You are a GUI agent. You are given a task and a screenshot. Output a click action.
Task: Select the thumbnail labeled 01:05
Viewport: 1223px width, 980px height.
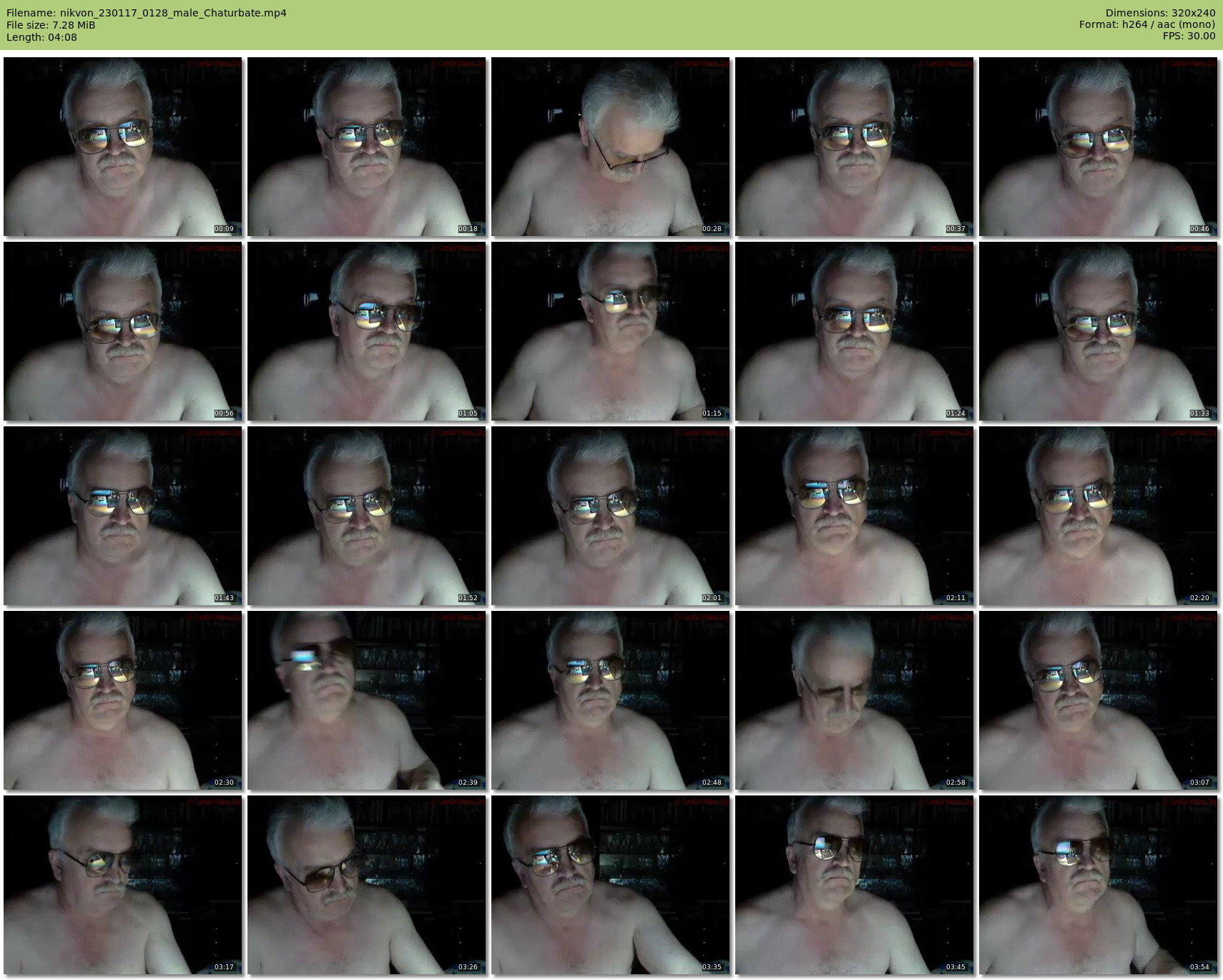point(366,331)
